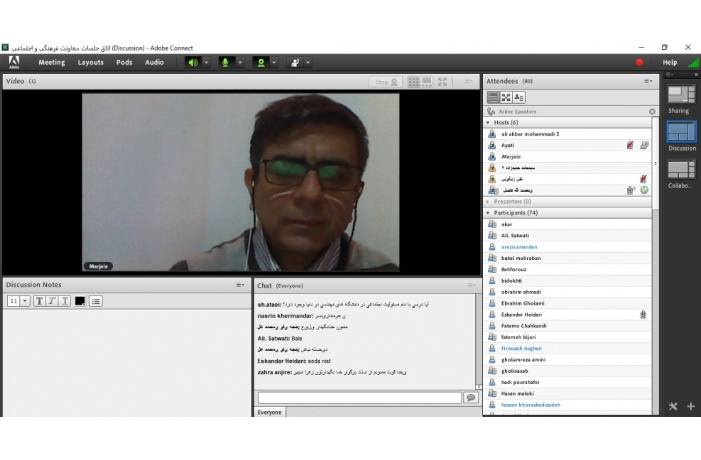Click Eskandar Heidari's microphone icon
Screen dimensions: 701x460
643,314
